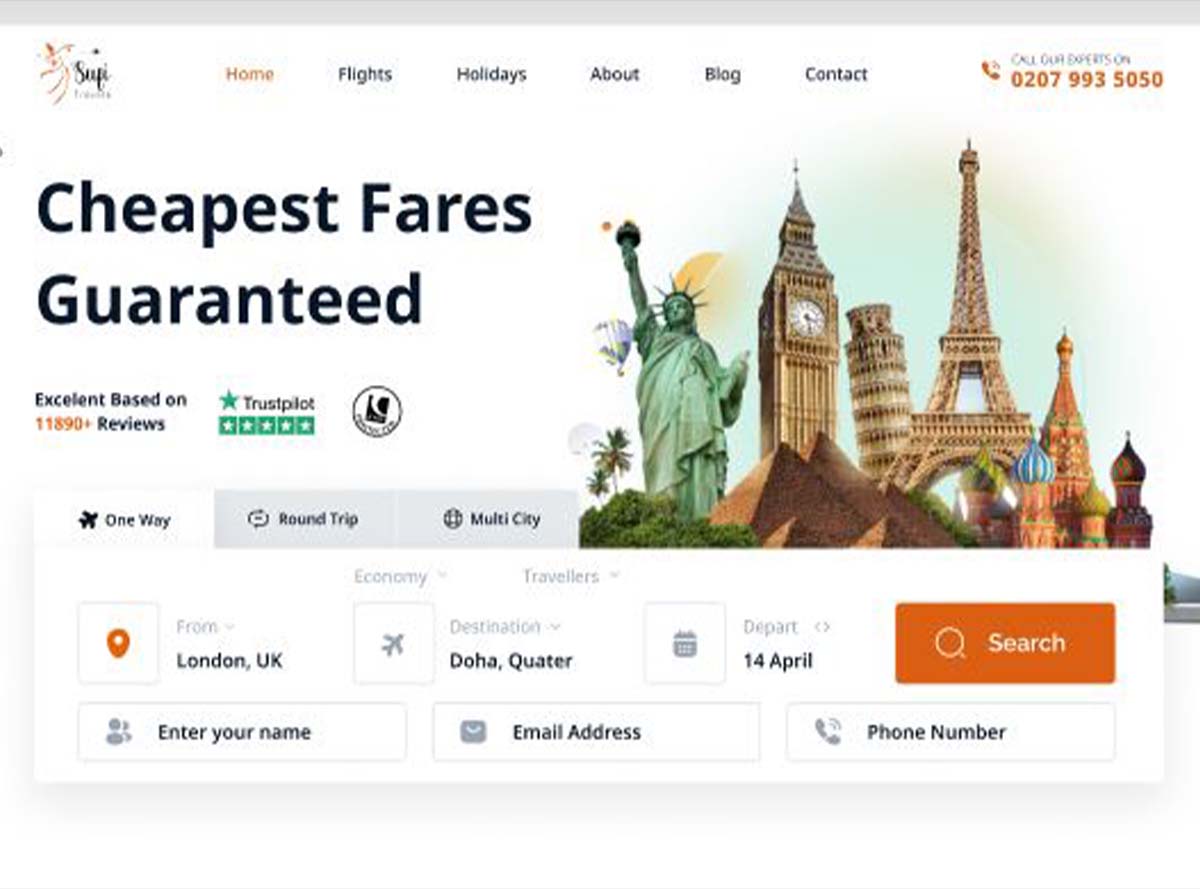Image resolution: width=1200 pixels, height=889 pixels.
Task: Click the Trustpilot star rating badge
Action: click(267, 412)
